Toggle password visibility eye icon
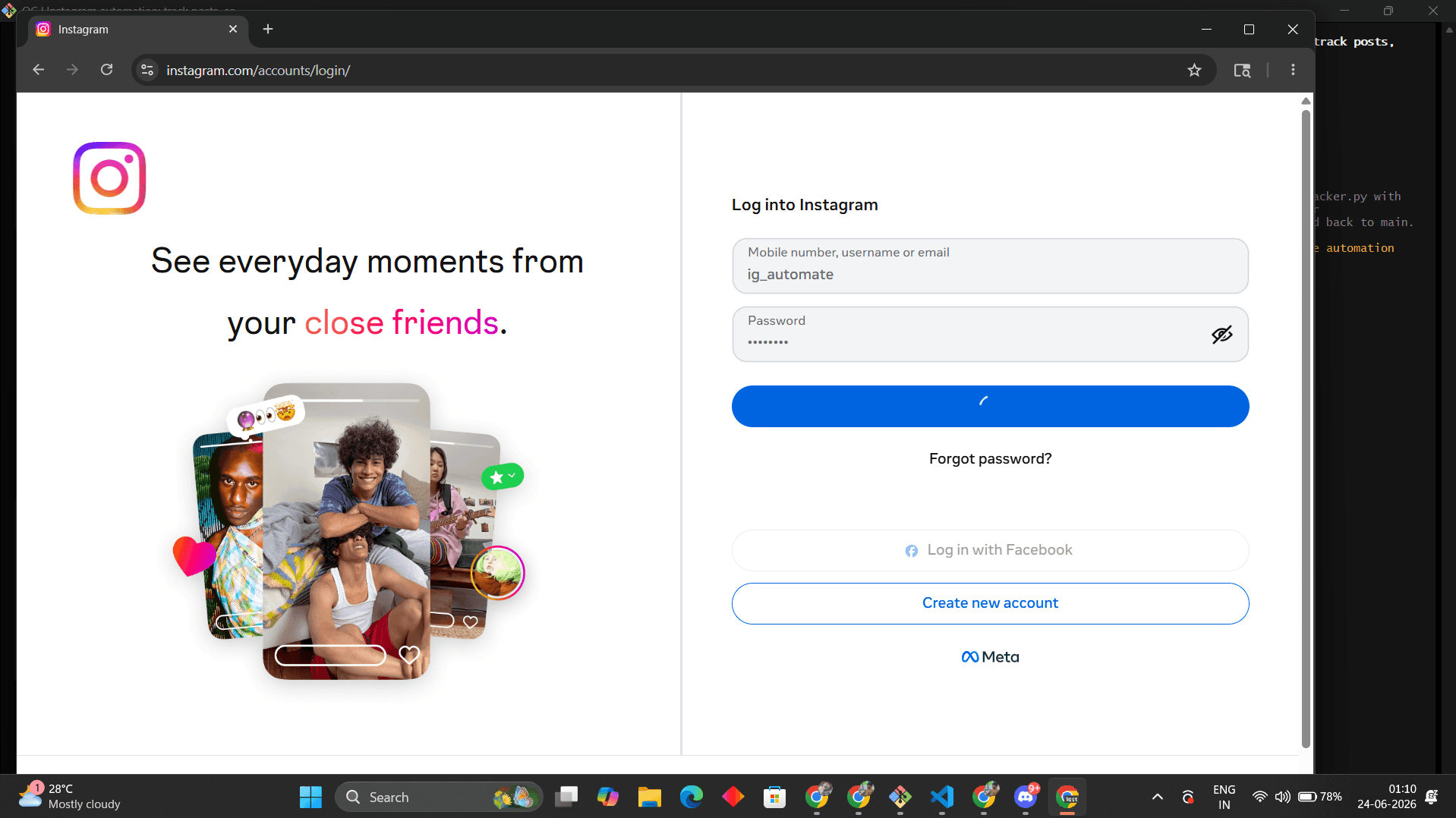This screenshot has width=1456, height=818. coord(1221,335)
